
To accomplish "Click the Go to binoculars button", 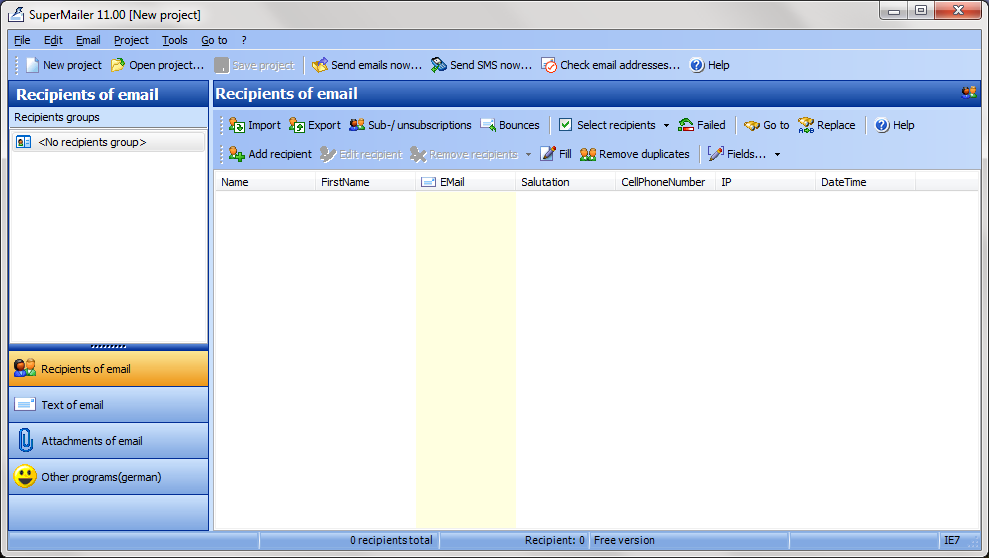I will click(x=766, y=125).
